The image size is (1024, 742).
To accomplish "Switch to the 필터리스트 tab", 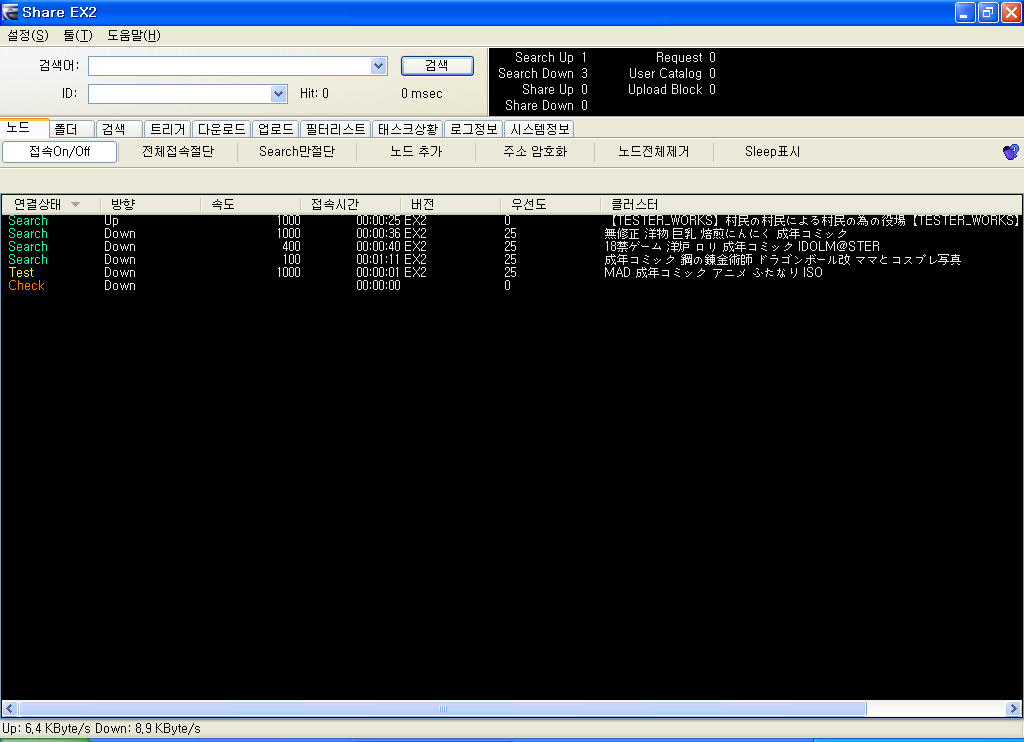I will (x=336, y=129).
